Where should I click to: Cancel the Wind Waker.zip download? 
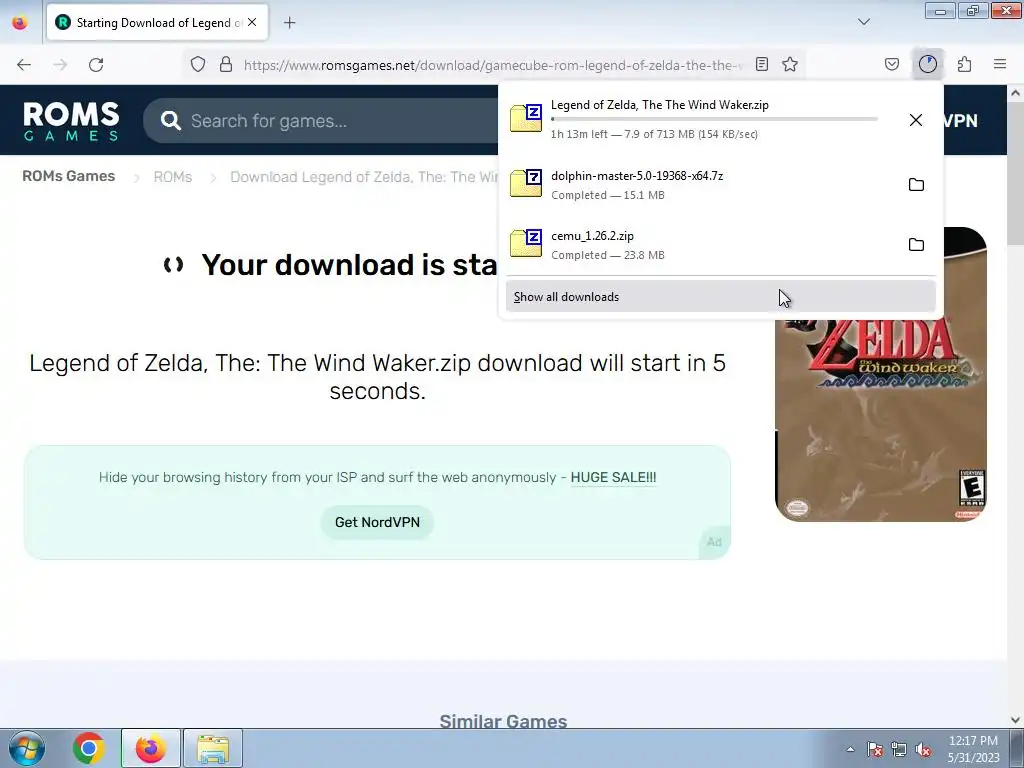point(916,120)
